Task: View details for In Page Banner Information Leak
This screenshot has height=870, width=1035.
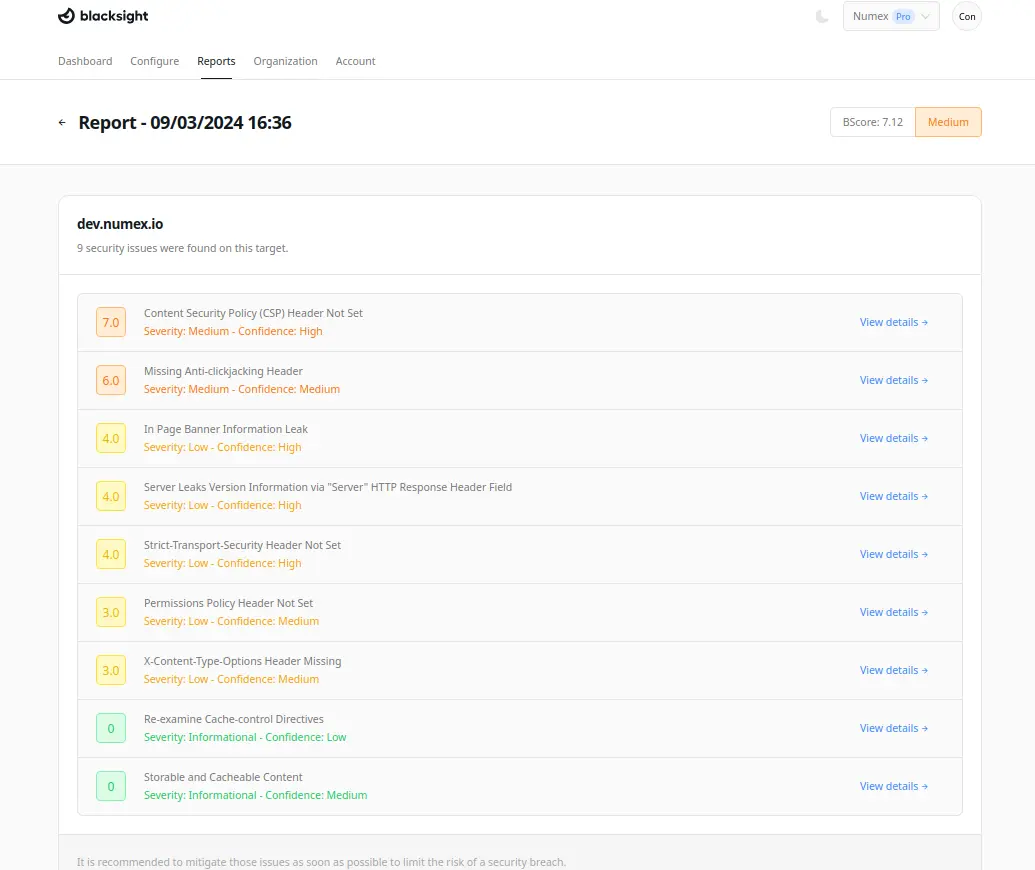Action: point(893,439)
